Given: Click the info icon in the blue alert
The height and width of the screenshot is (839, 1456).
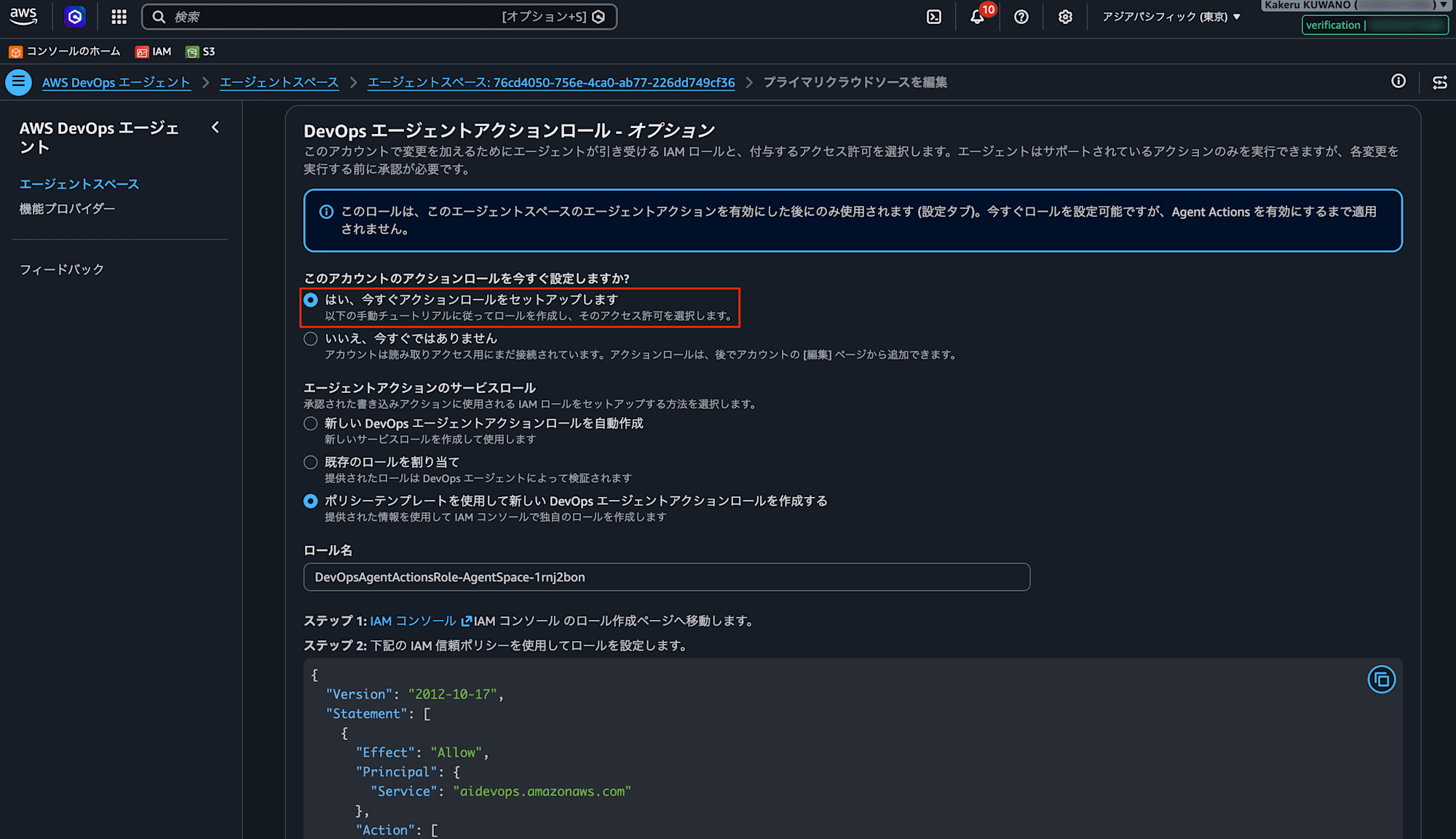Looking at the screenshot, I should pos(326,212).
